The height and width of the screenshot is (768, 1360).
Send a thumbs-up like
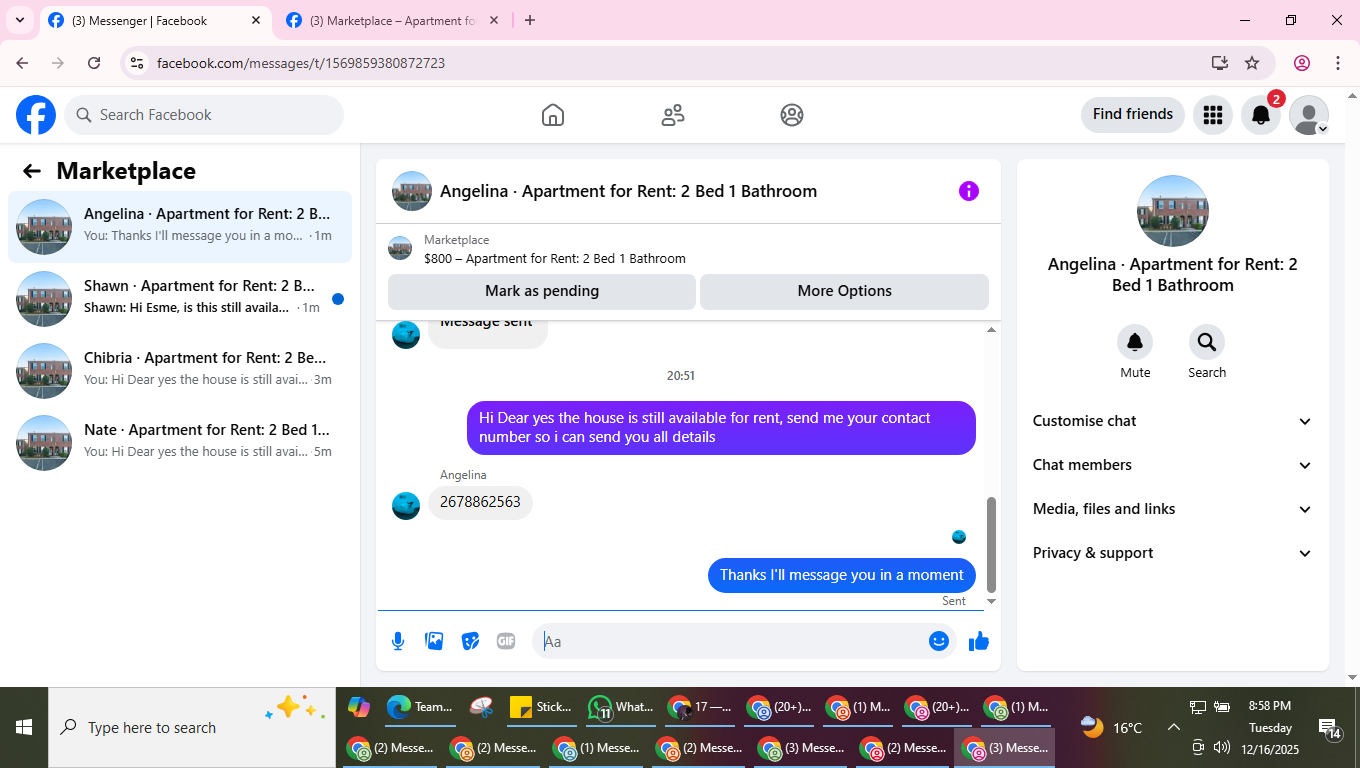coord(979,641)
